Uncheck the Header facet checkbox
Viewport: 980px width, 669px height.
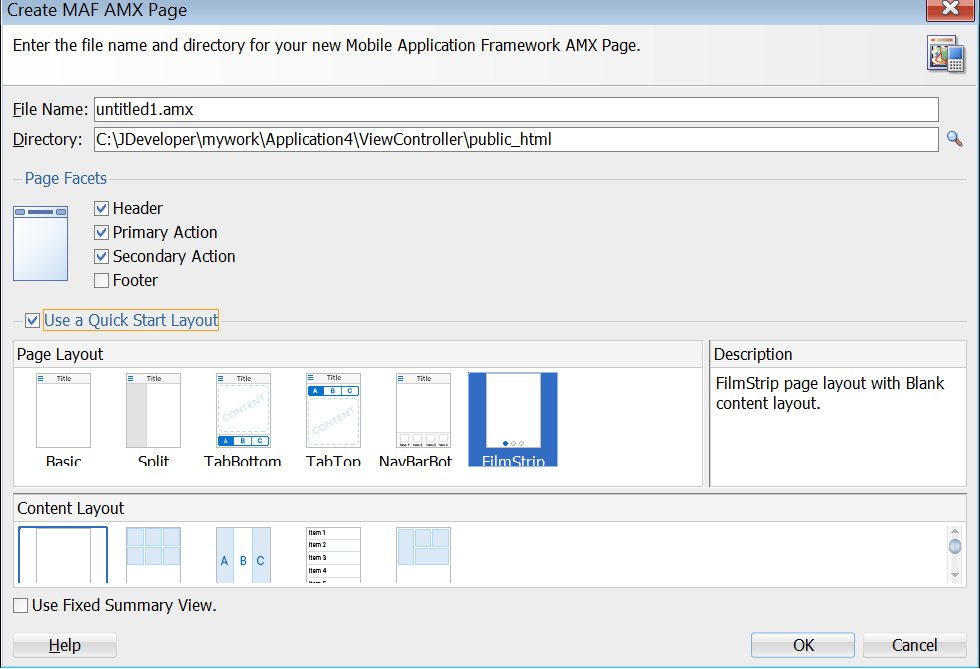101,208
